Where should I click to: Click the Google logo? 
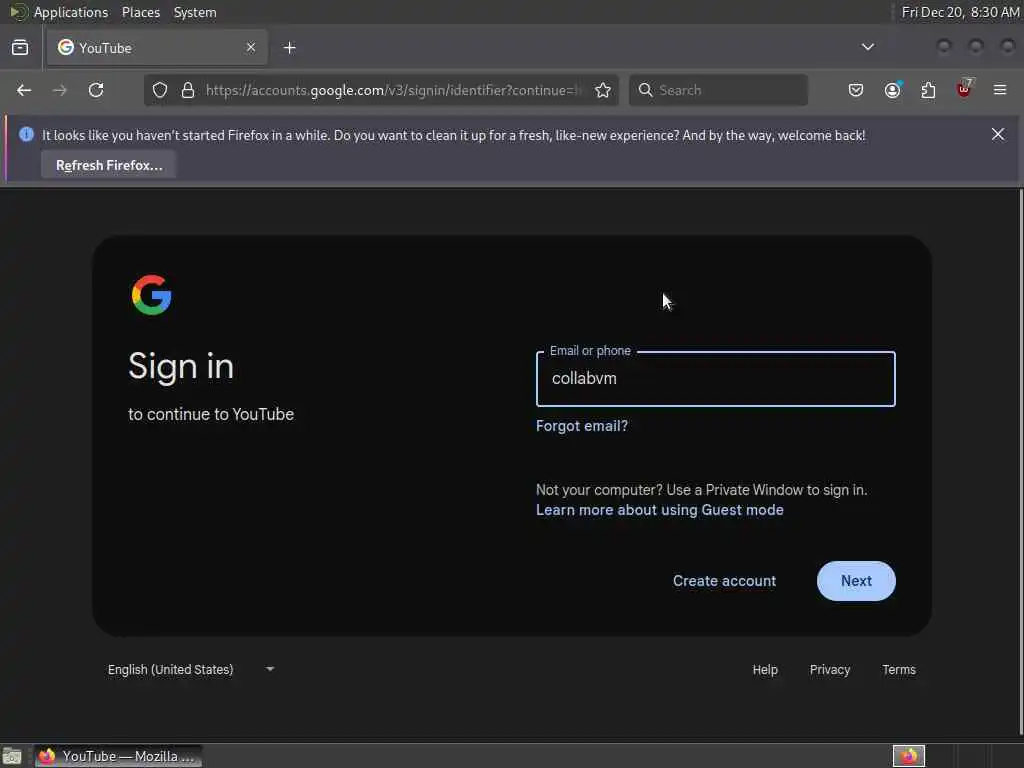point(152,295)
